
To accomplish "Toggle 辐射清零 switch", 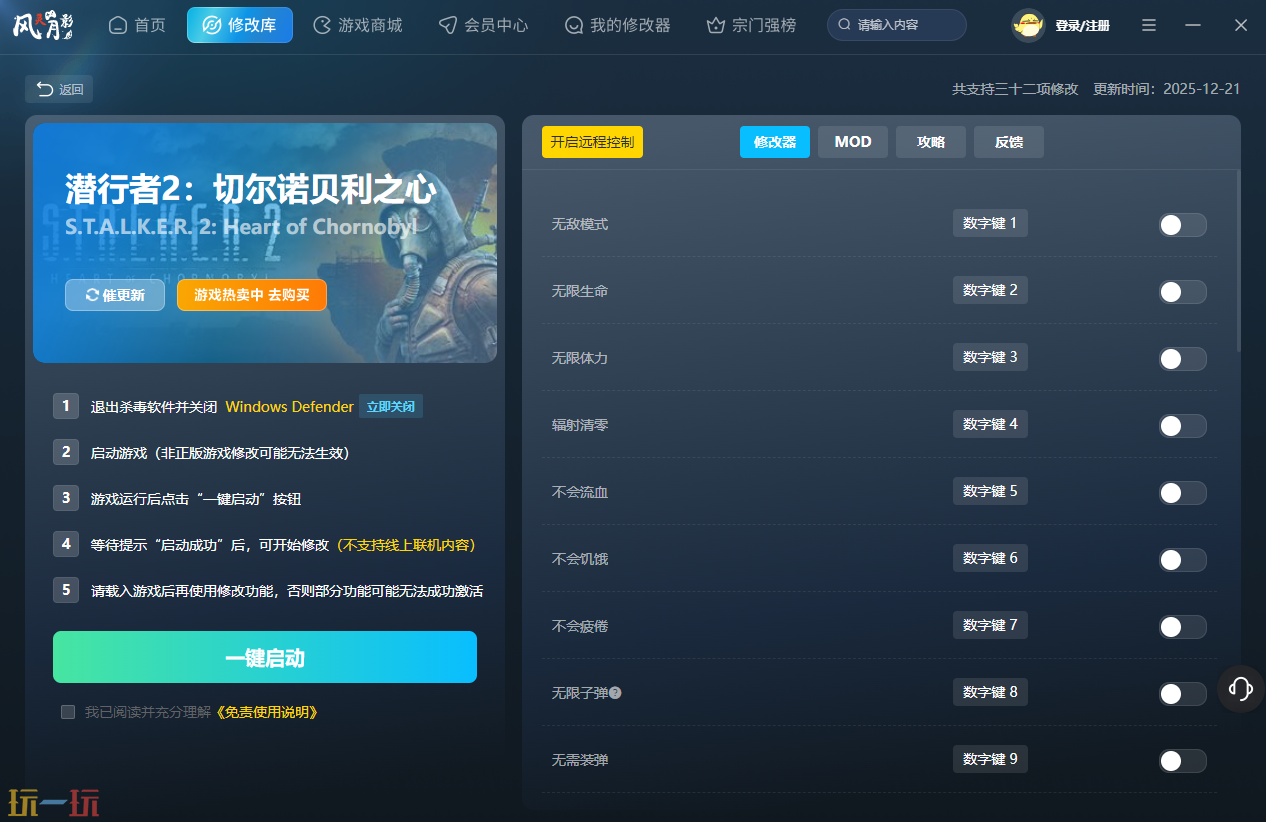I will click(1182, 426).
